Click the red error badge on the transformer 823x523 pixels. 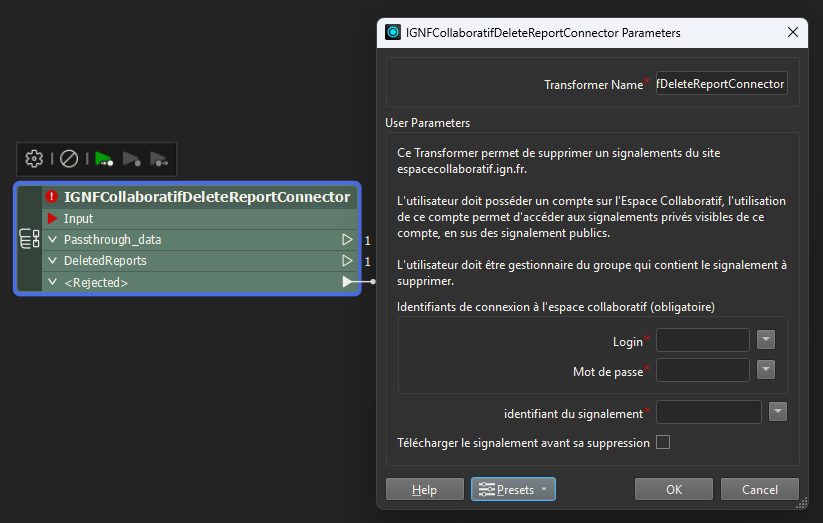[x=51, y=197]
